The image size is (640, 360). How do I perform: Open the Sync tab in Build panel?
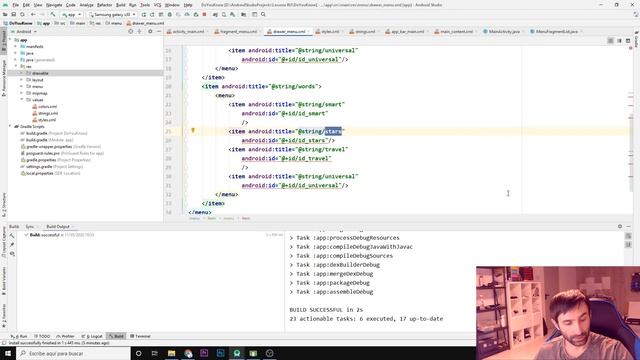[x=30, y=227]
